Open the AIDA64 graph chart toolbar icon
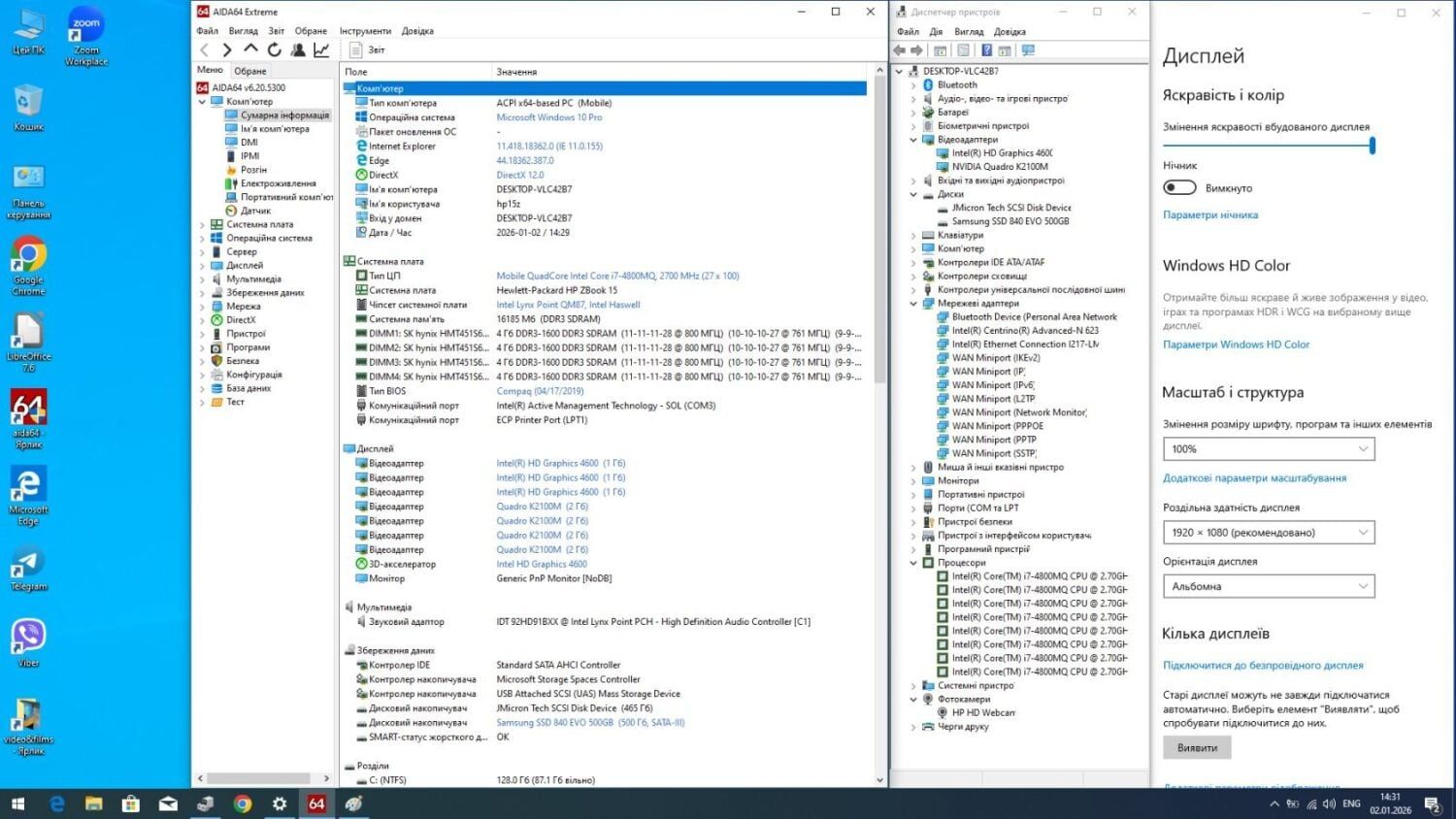This screenshot has width=1456, height=819. (321, 49)
